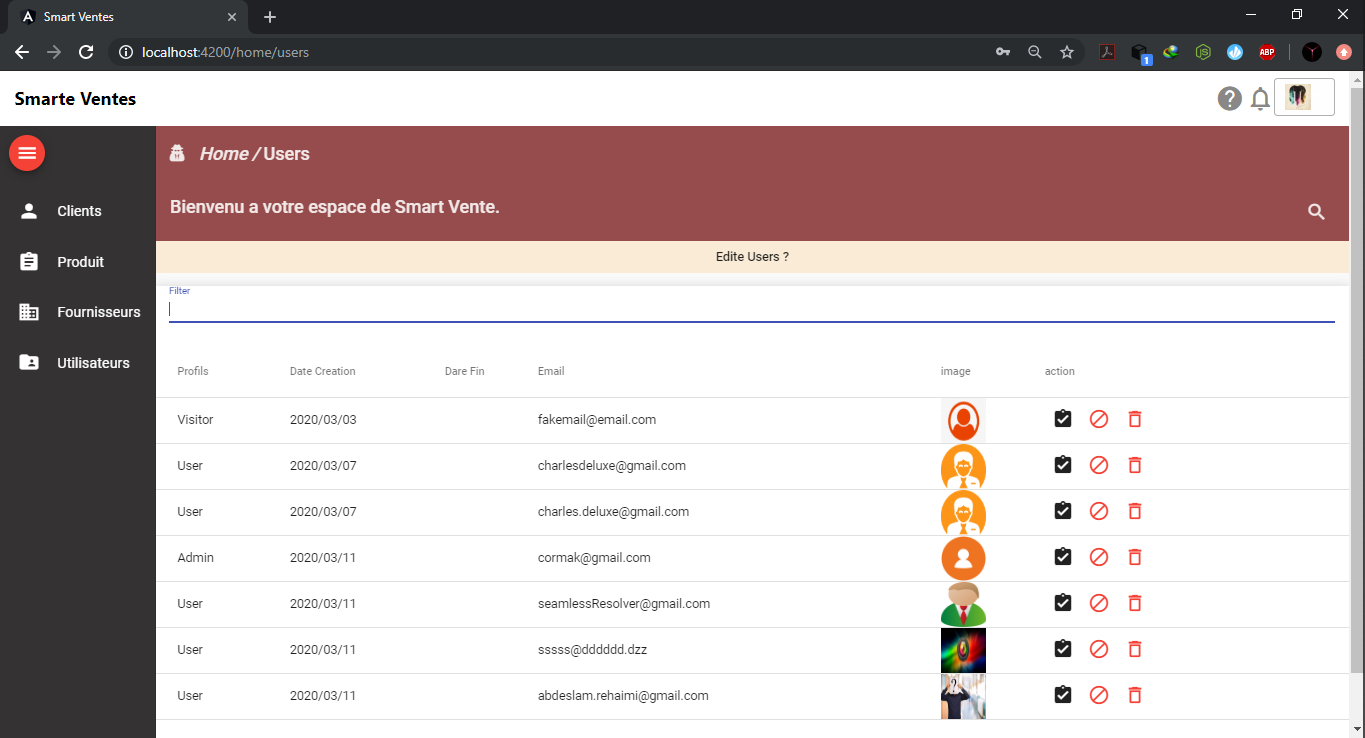
Task: Click avatar image of sssss@dddddd.dzz
Action: click(x=963, y=650)
